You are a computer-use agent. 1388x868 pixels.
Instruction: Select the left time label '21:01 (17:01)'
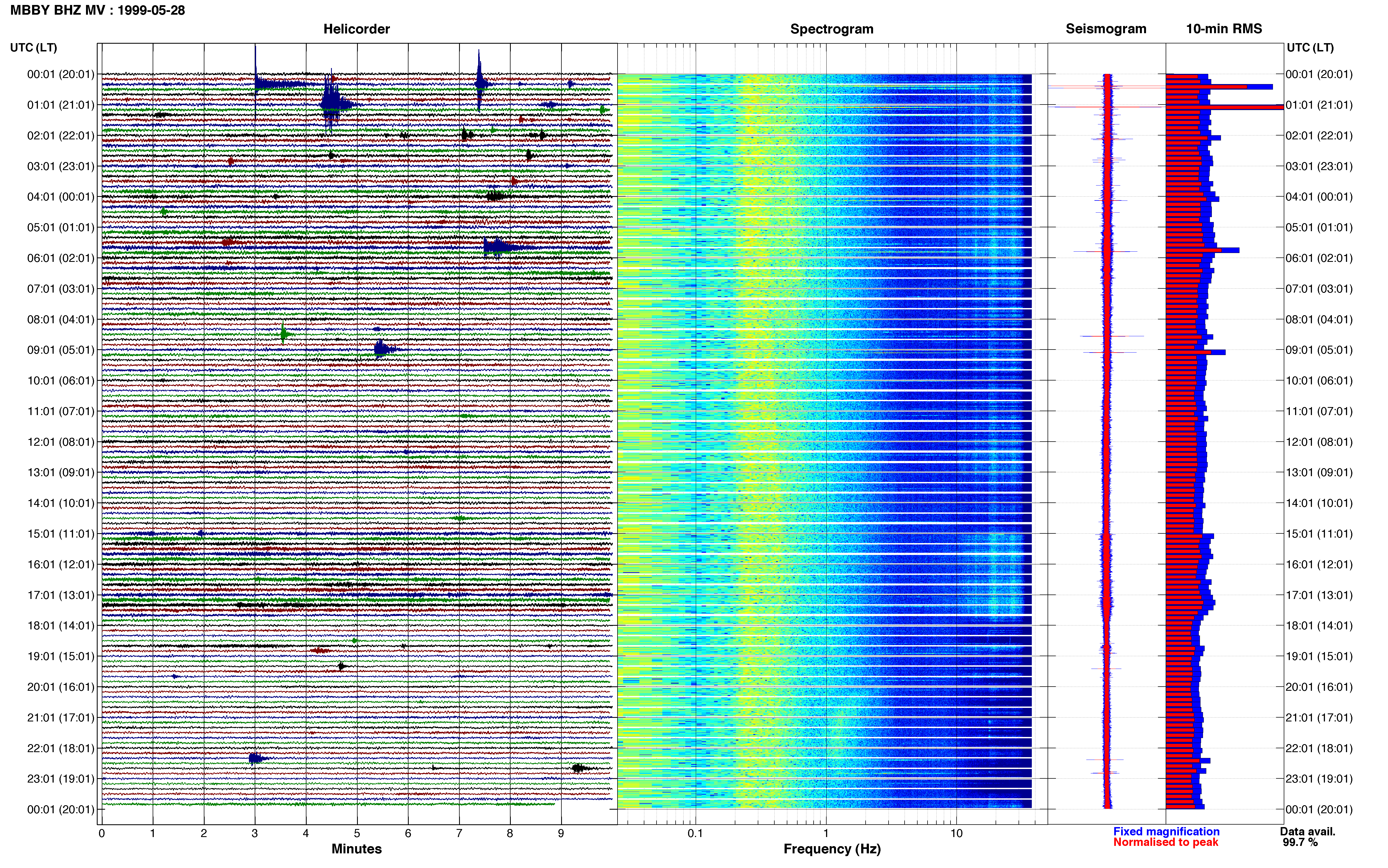pos(60,718)
